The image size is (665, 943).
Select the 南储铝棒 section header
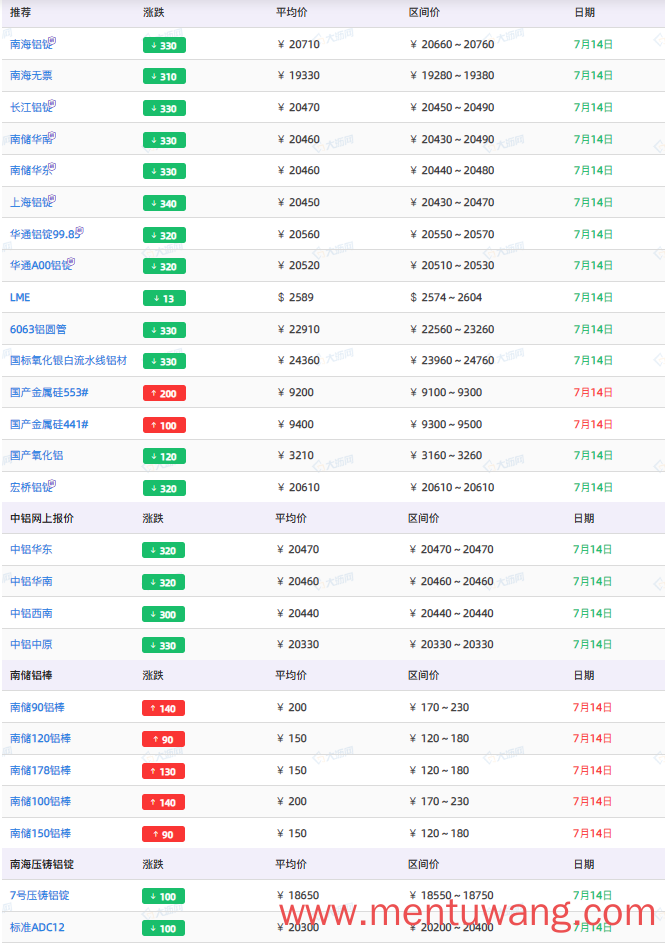click(x=31, y=675)
